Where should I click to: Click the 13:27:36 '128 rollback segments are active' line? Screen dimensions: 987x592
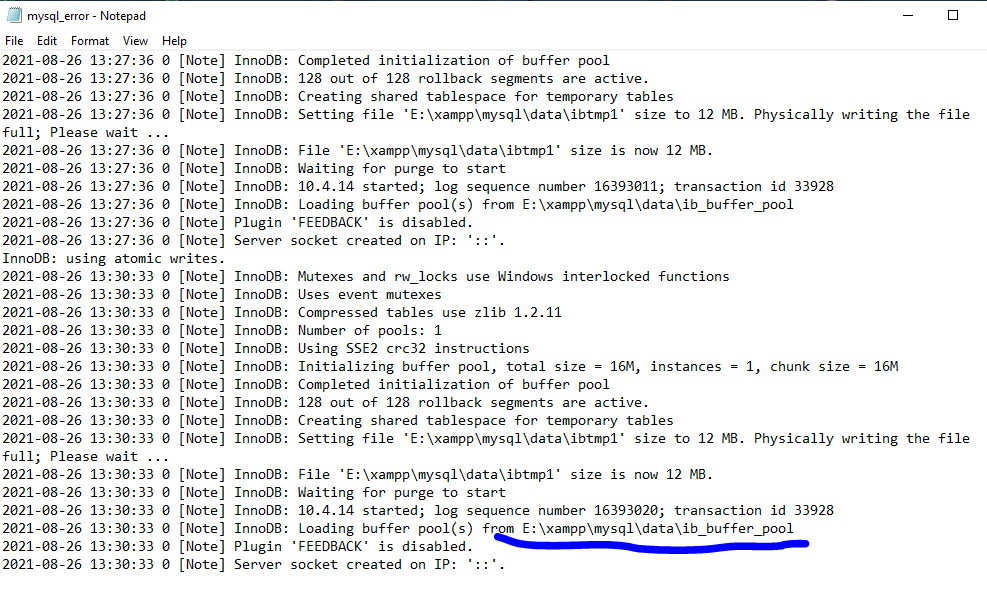coord(325,79)
